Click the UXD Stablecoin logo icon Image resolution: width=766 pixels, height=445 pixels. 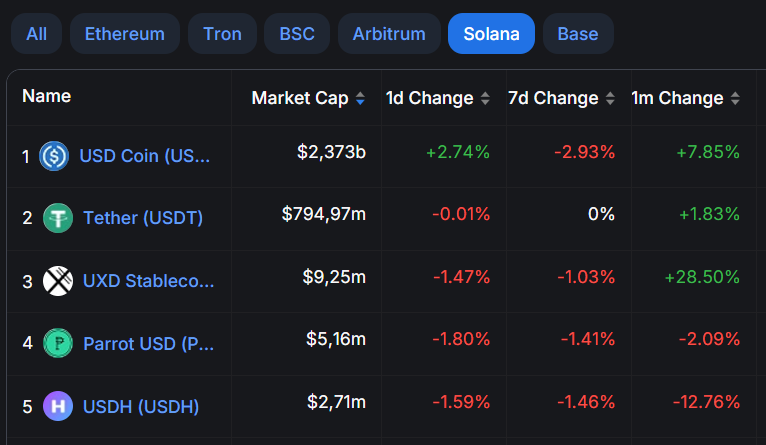pyautogui.click(x=58, y=281)
